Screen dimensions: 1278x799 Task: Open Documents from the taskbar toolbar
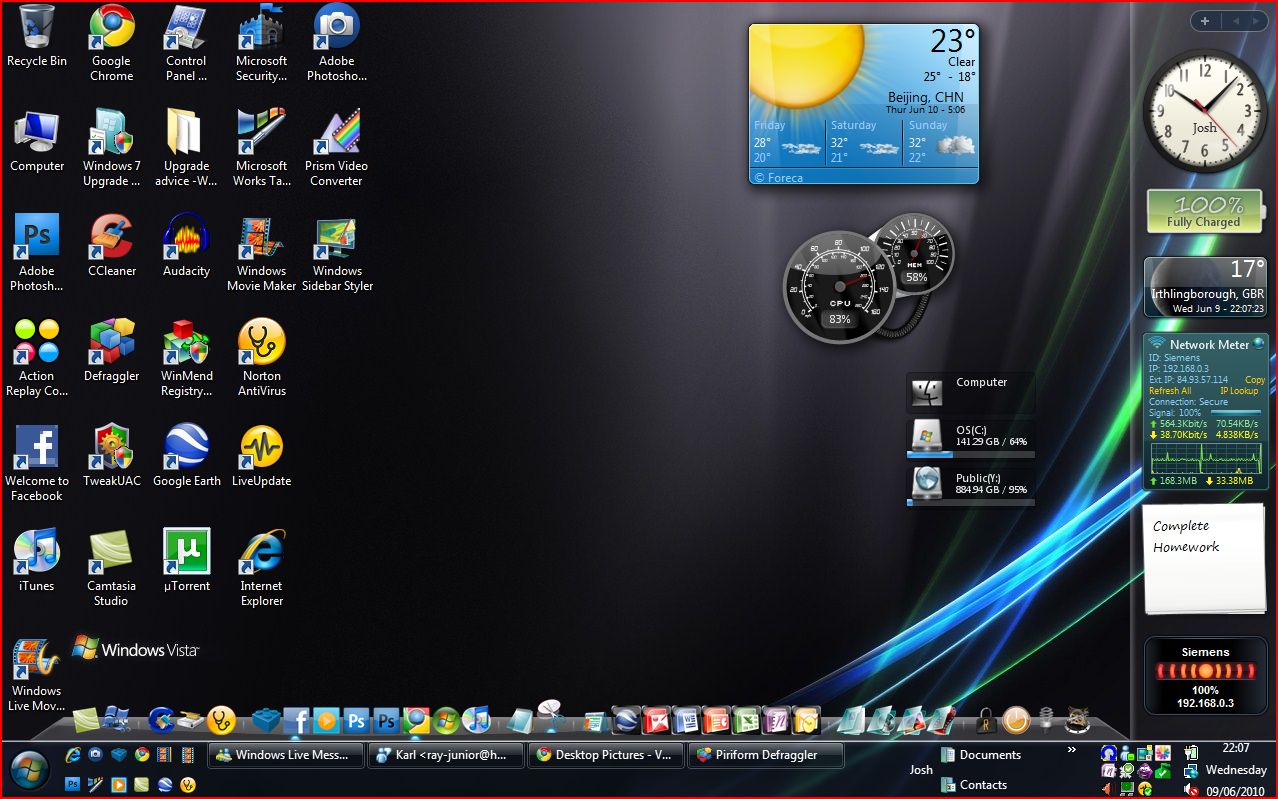coord(981,755)
